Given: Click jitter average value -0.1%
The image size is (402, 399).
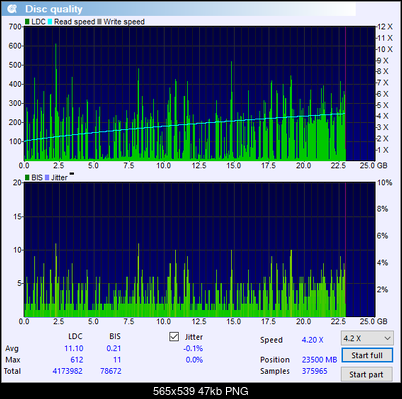Looking at the screenshot, I should (193, 348).
